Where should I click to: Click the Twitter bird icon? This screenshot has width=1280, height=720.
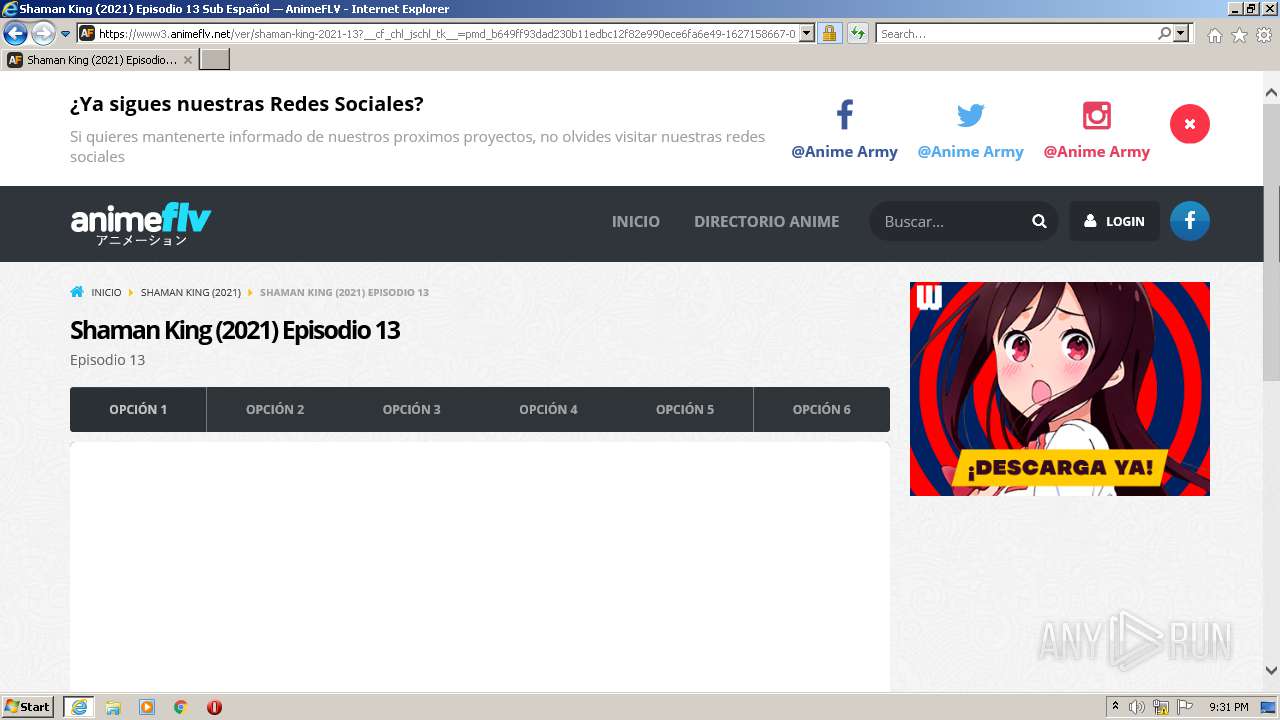970,115
